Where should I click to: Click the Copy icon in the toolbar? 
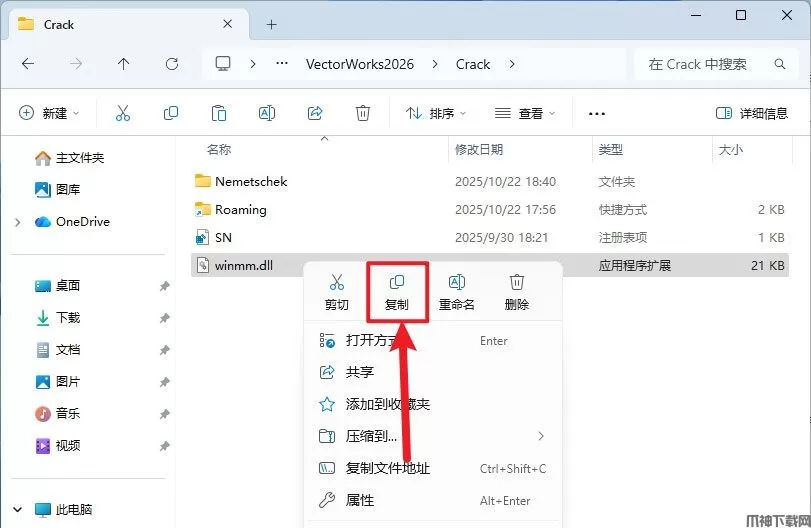click(171, 113)
